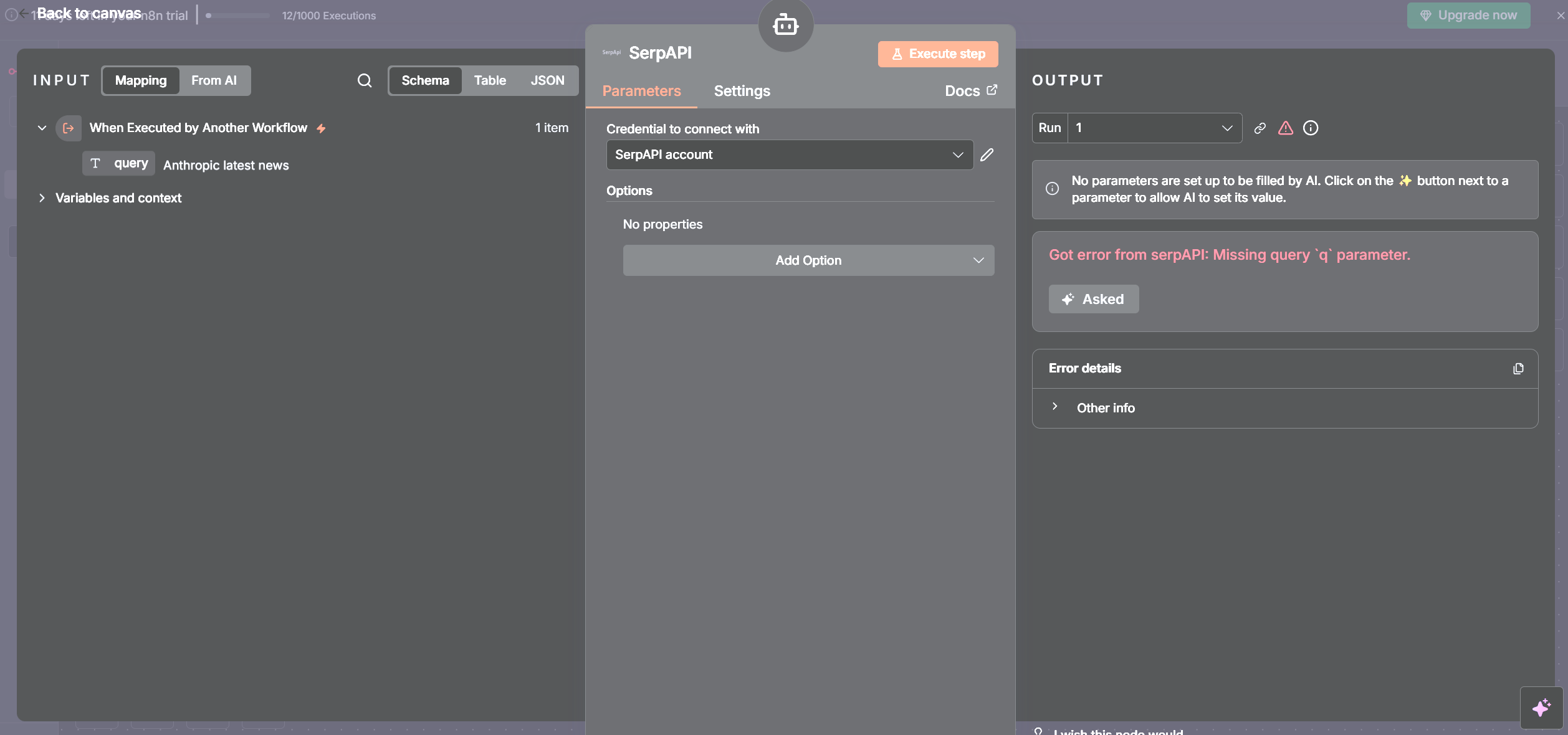Open the Docs link
This screenshot has width=1568, height=735.
pyautogui.click(x=970, y=91)
